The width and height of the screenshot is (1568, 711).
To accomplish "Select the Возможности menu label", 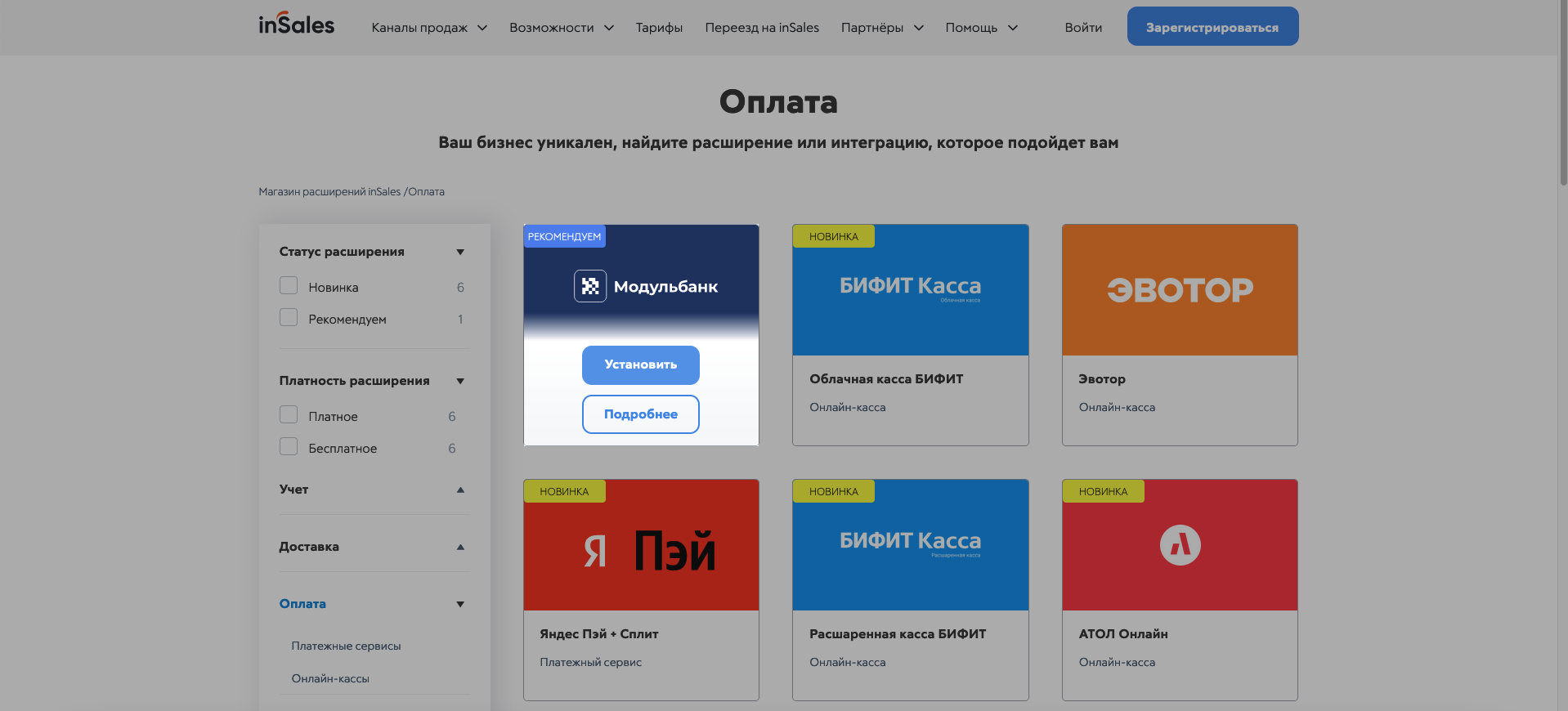I will (552, 28).
